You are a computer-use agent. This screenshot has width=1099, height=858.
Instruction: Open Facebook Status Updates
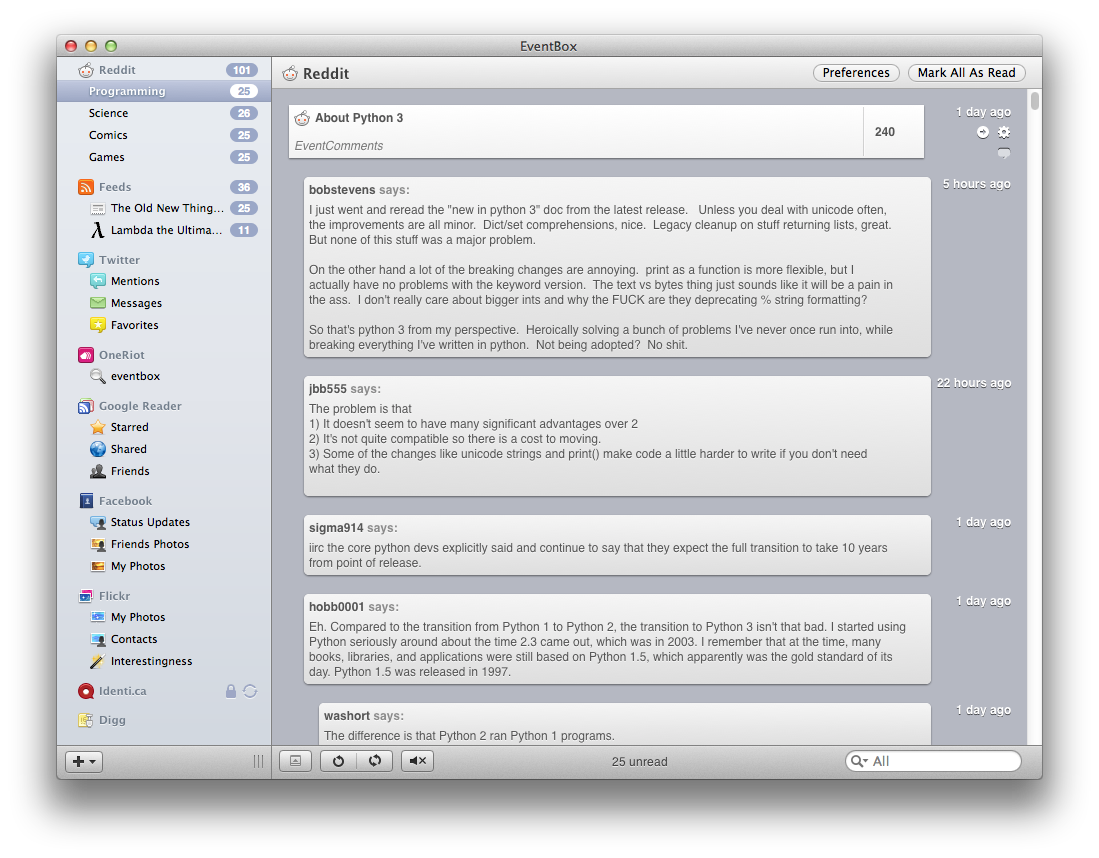click(x=150, y=522)
